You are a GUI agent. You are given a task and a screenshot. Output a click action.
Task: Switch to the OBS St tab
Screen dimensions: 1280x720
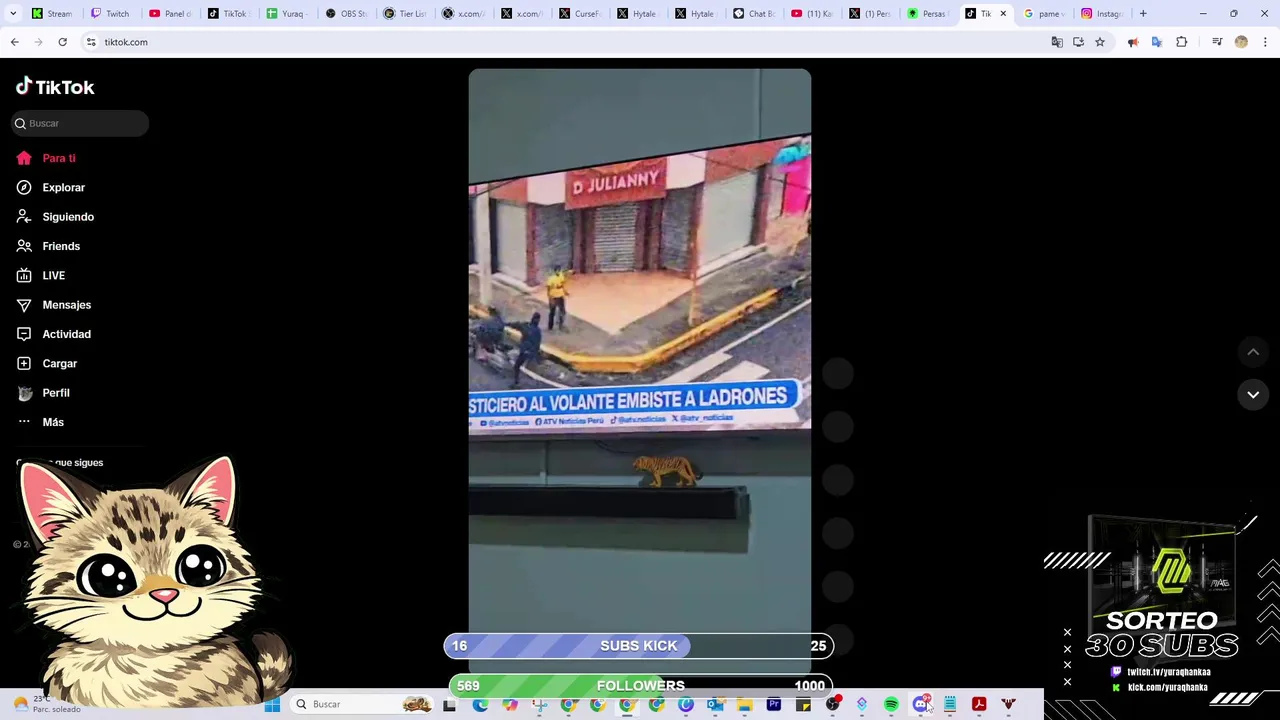[x=346, y=13]
